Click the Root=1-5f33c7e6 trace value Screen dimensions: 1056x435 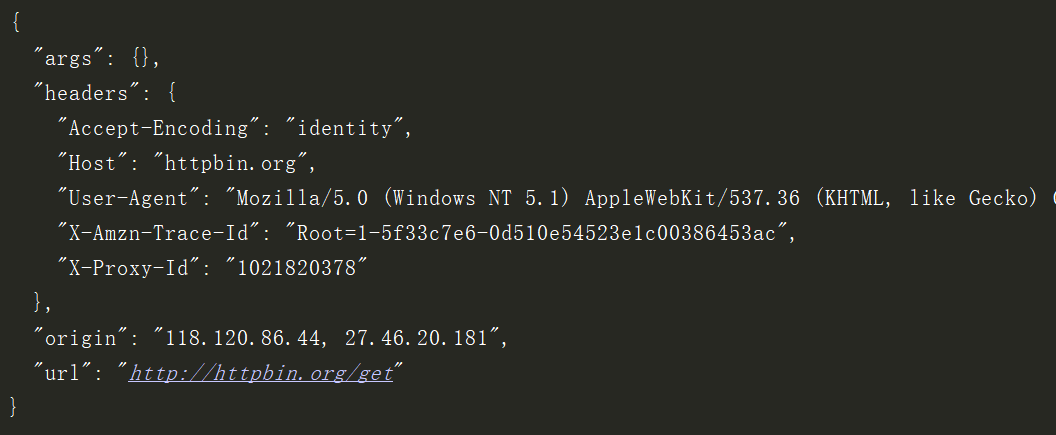point(537,233)
